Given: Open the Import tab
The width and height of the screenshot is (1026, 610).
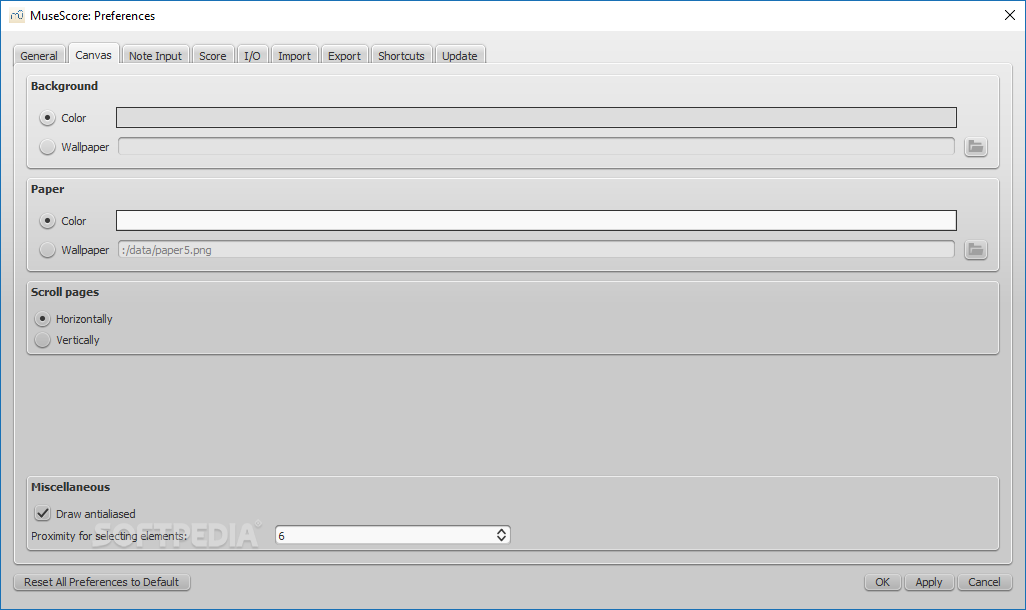Looking at the screenshot, I should (294, 56).
